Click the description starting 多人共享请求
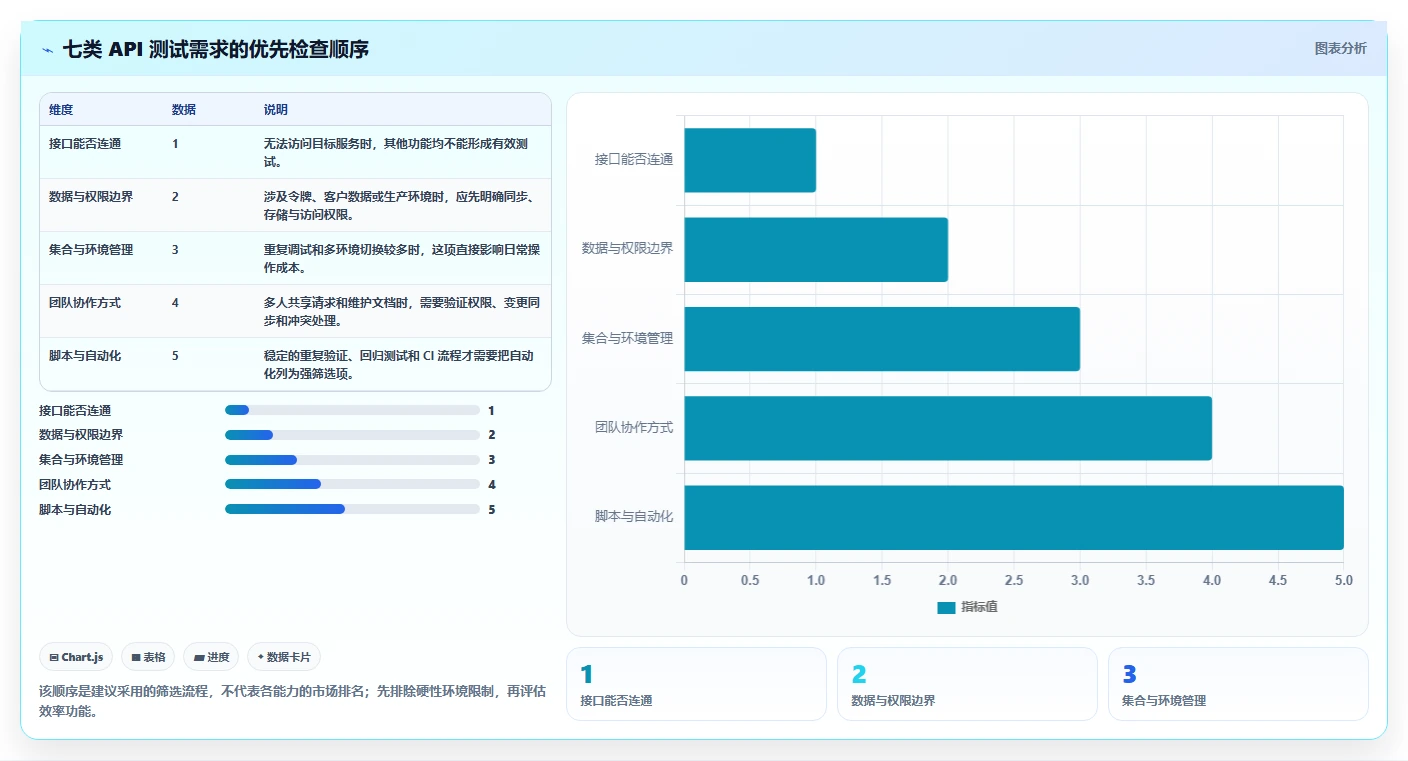 (402, 311)
